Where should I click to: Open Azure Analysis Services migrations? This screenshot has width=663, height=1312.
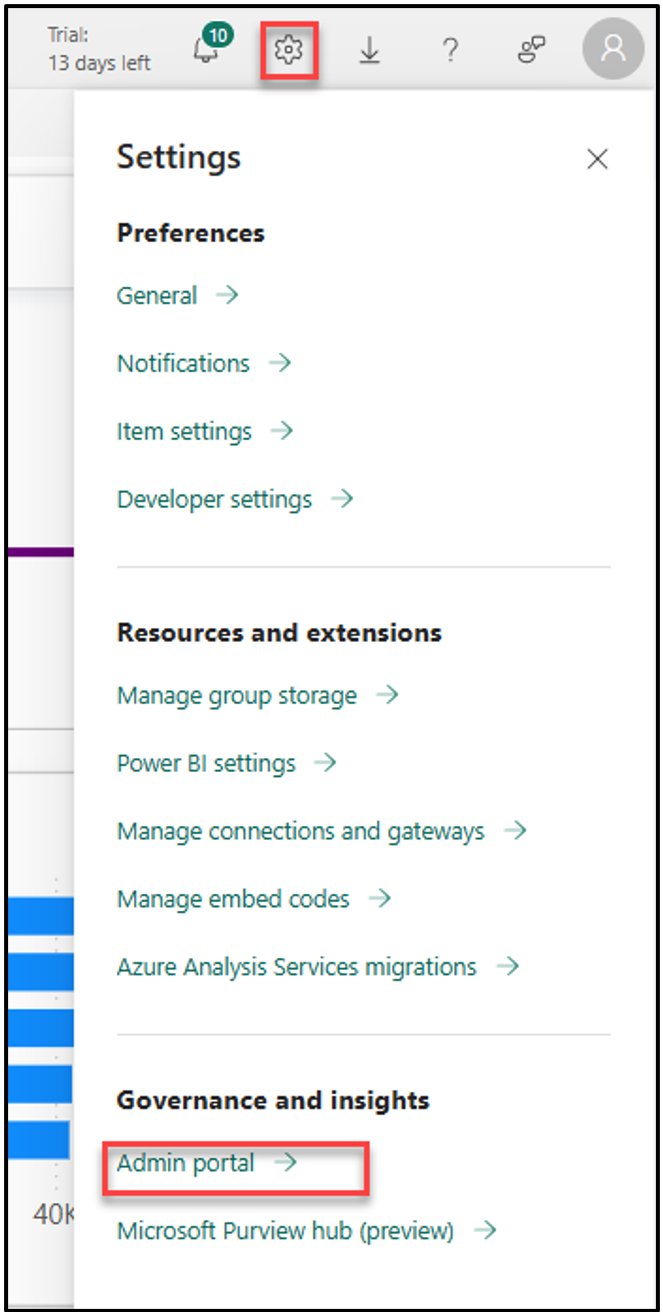318,967
